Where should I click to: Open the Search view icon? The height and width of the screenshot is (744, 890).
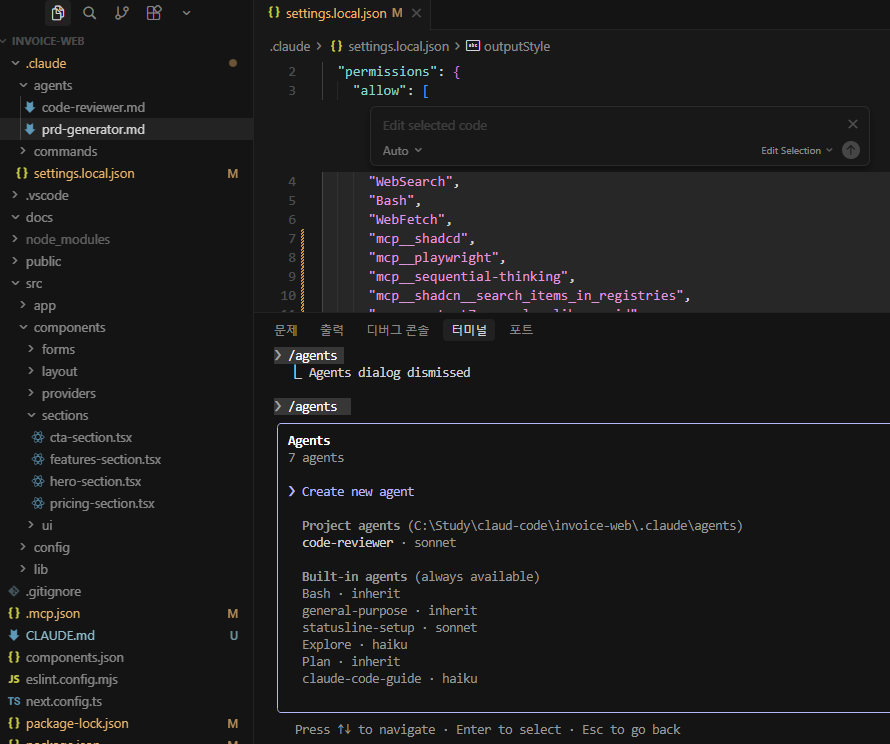point(90,13)
